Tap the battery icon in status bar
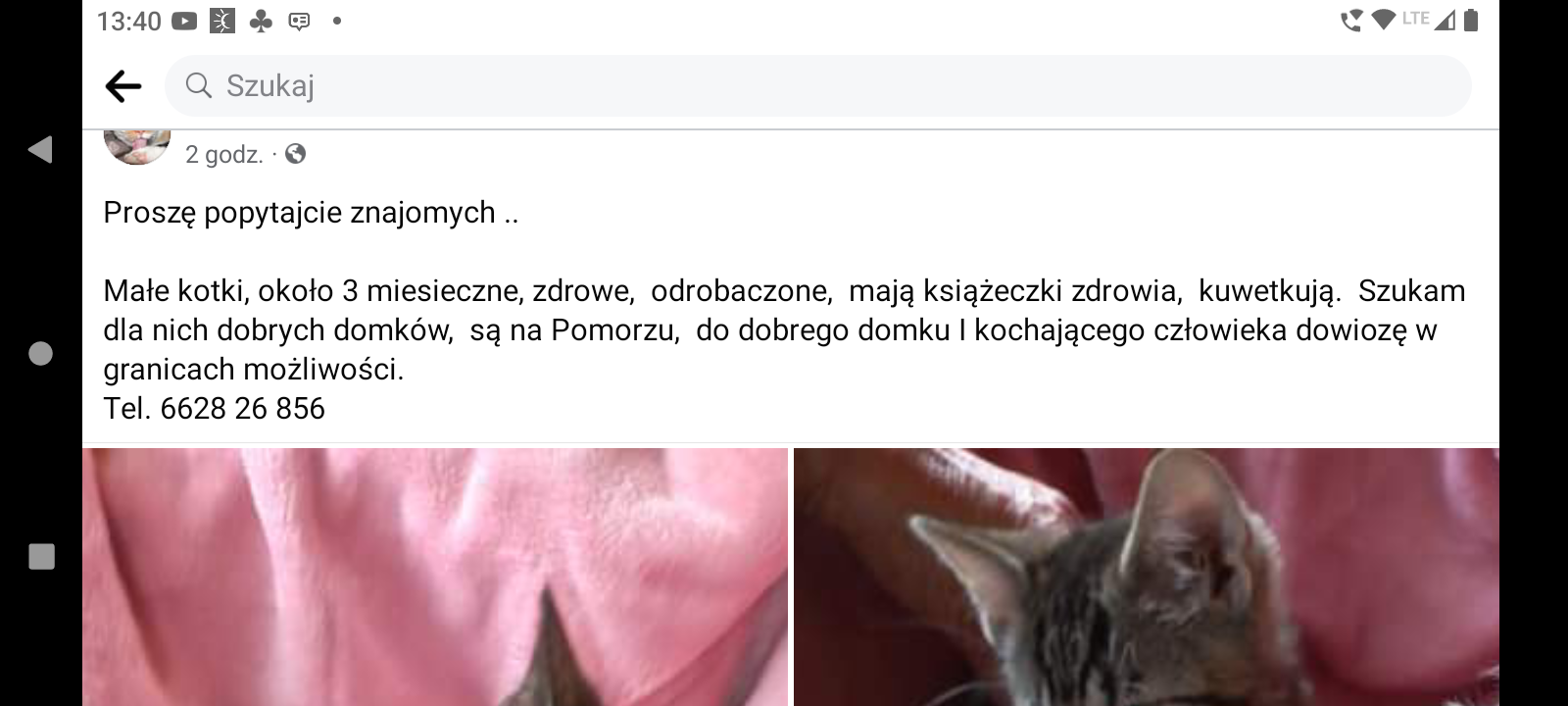 [x=1470, y=20]
